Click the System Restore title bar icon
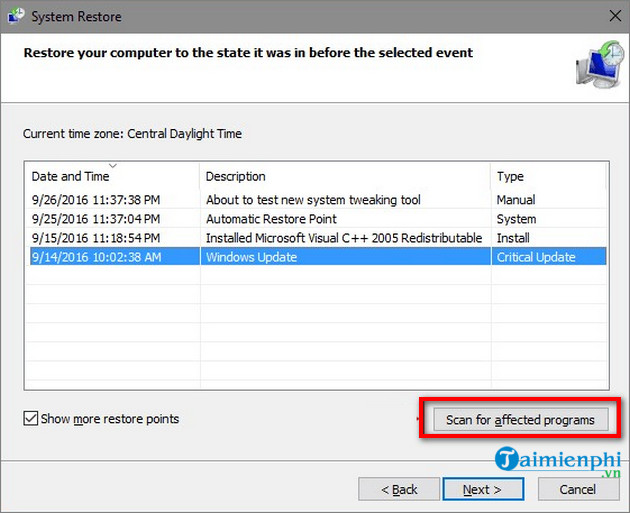 [16, 16]
